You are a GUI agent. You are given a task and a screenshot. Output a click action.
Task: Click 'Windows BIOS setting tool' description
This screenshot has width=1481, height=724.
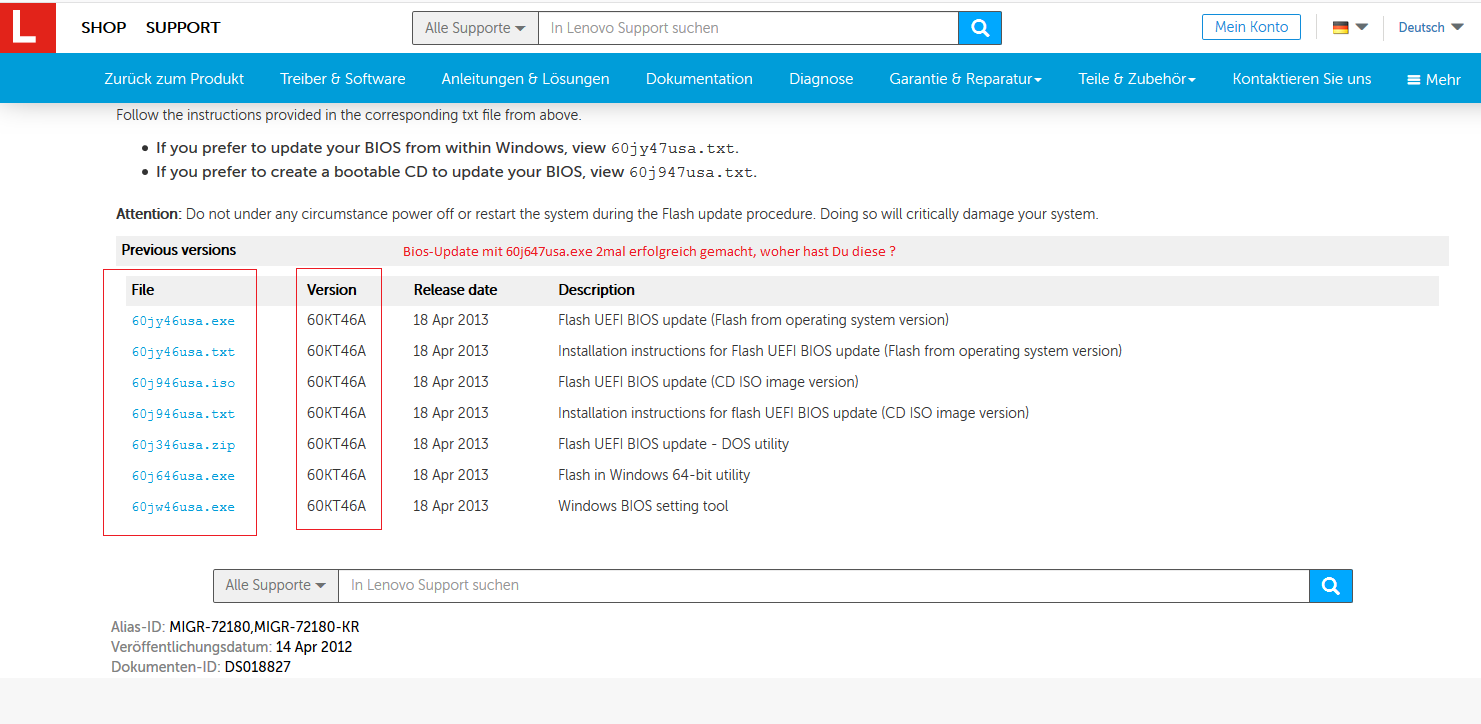pos(643,506)
